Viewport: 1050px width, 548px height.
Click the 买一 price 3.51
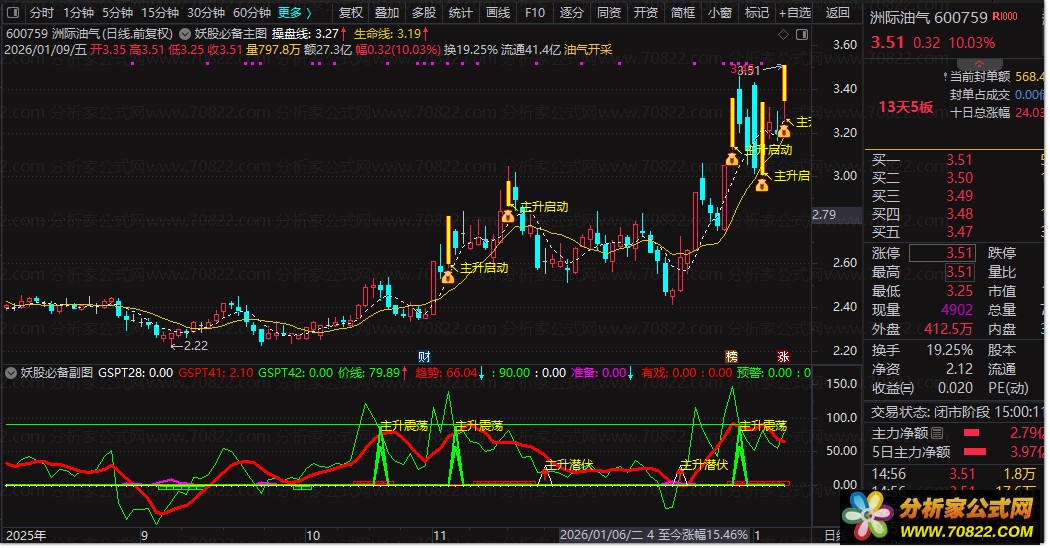tap(959, 159)
